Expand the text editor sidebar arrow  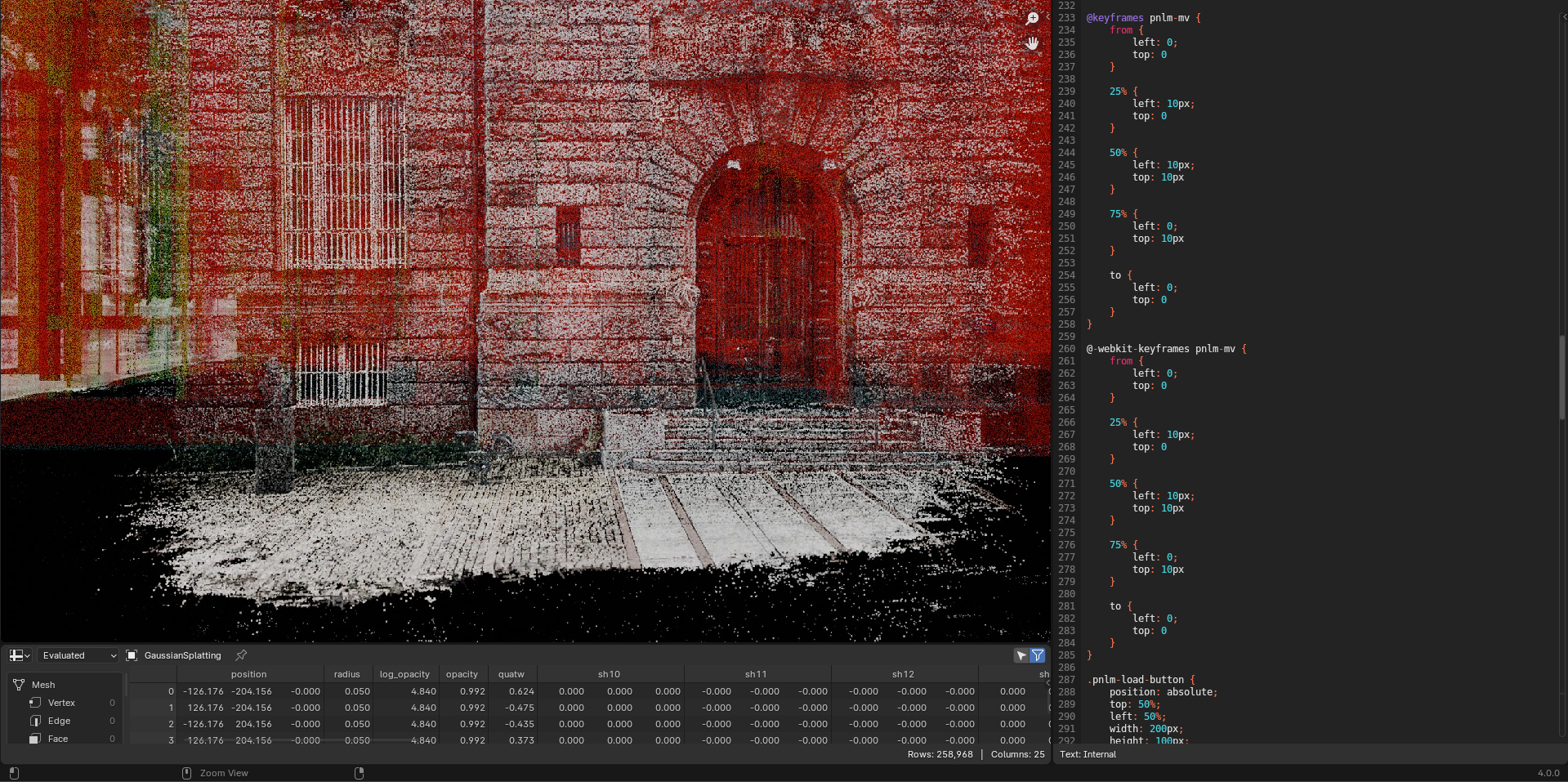[1563, 16]
